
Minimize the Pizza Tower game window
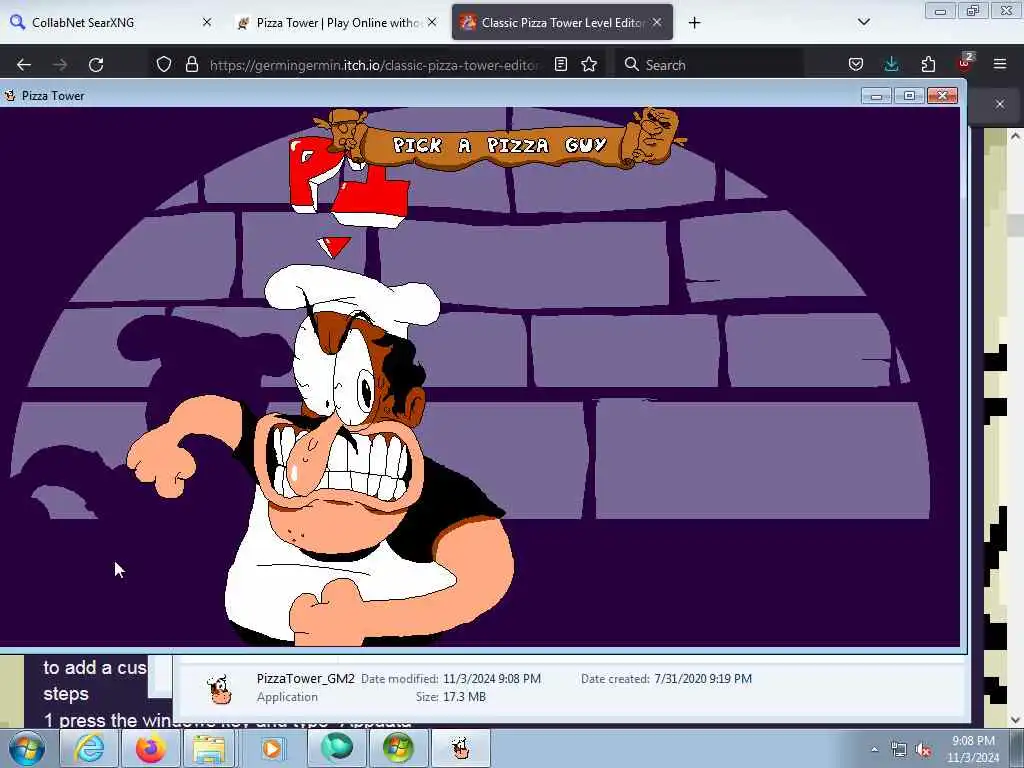tap(876, 96)
